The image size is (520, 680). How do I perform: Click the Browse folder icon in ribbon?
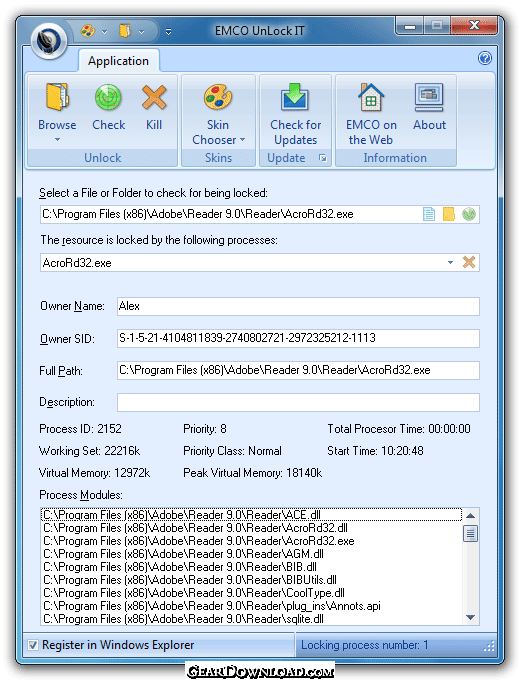[x=57, y=98]
